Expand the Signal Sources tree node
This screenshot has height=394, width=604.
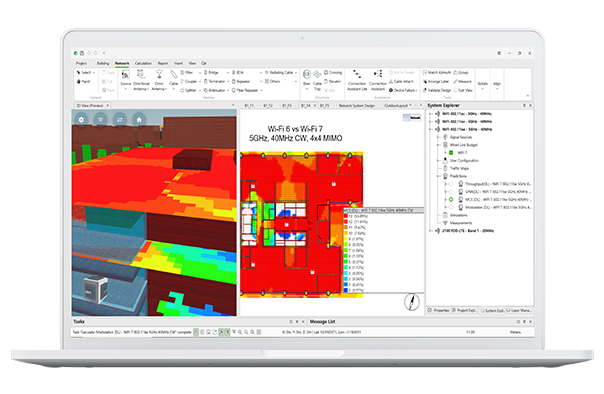438,137
